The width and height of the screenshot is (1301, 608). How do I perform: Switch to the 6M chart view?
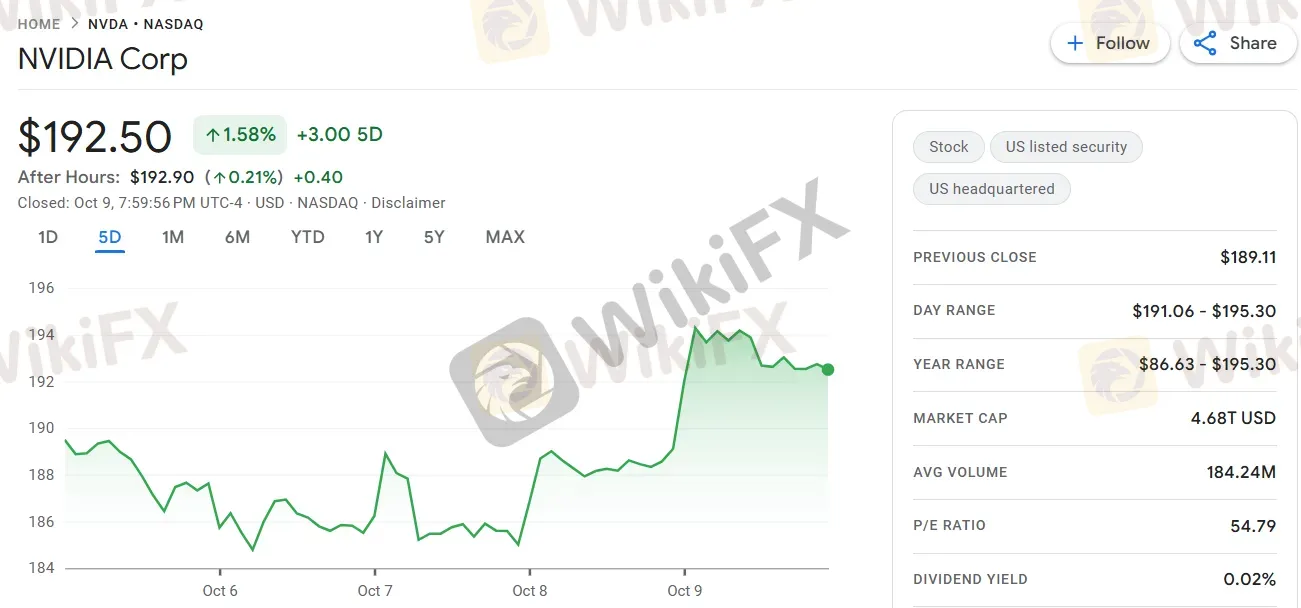(x=237, y=237)
